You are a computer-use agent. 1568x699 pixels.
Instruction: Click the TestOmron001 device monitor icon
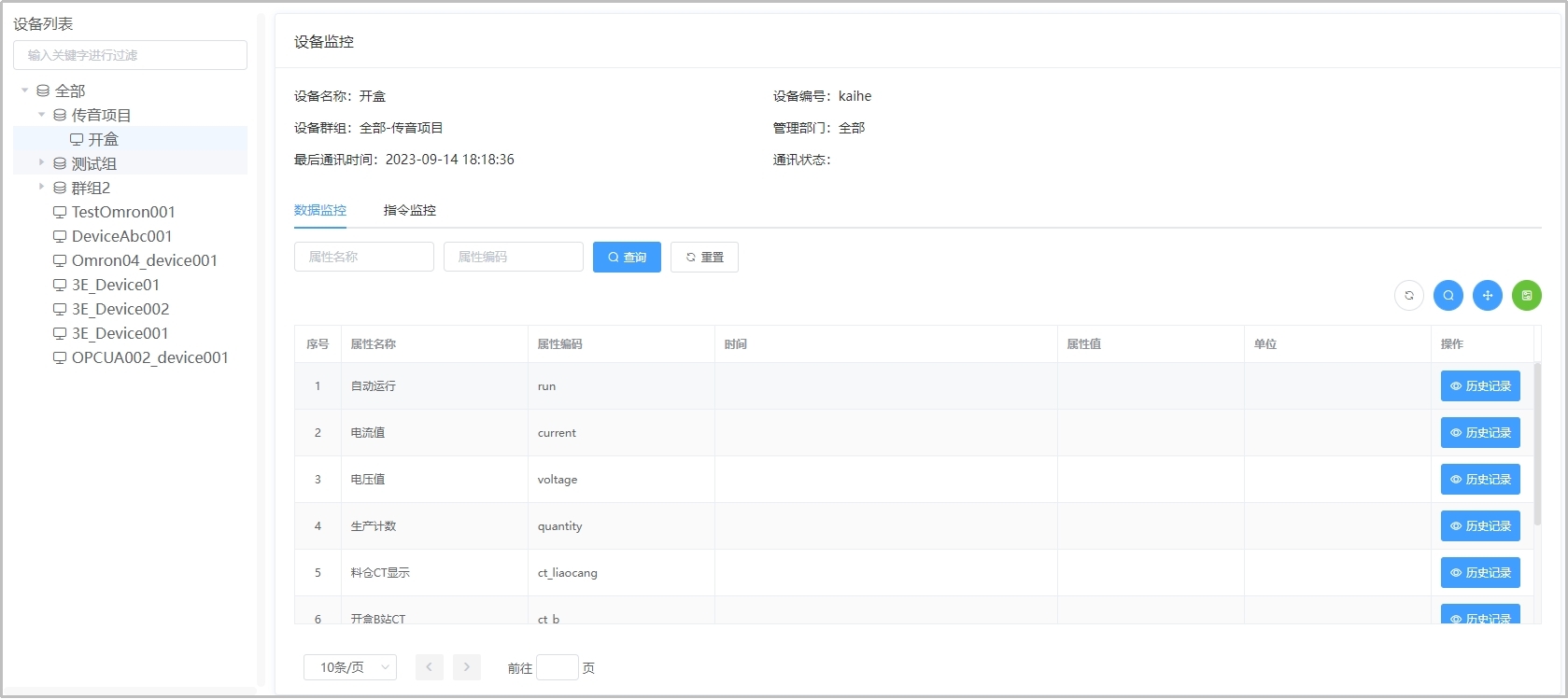[60, 212]
